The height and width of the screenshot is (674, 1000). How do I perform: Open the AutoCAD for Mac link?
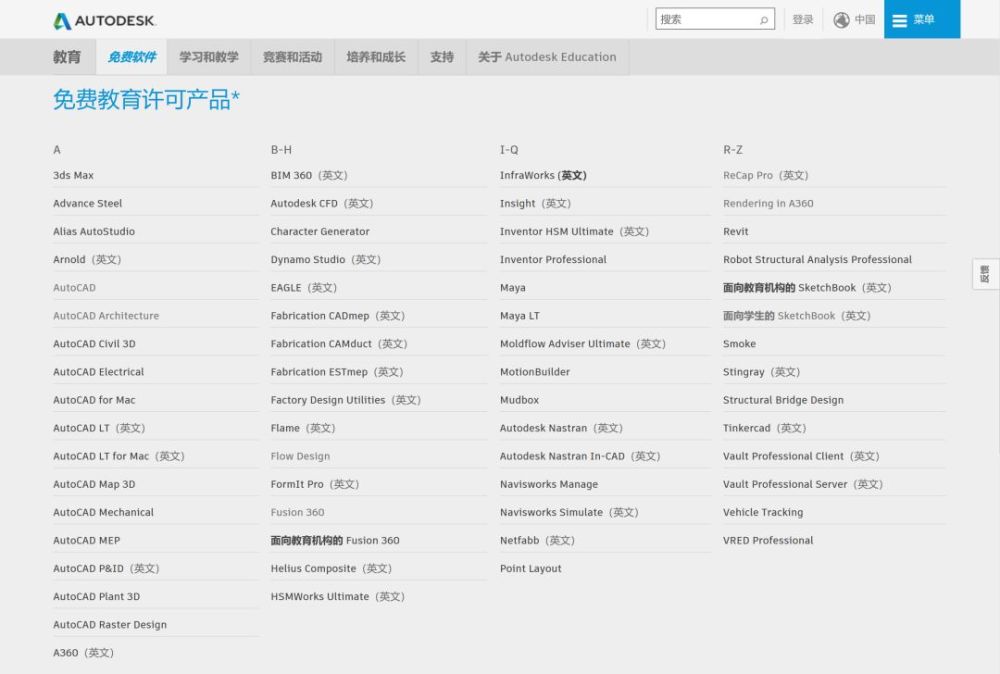[94, 400]
